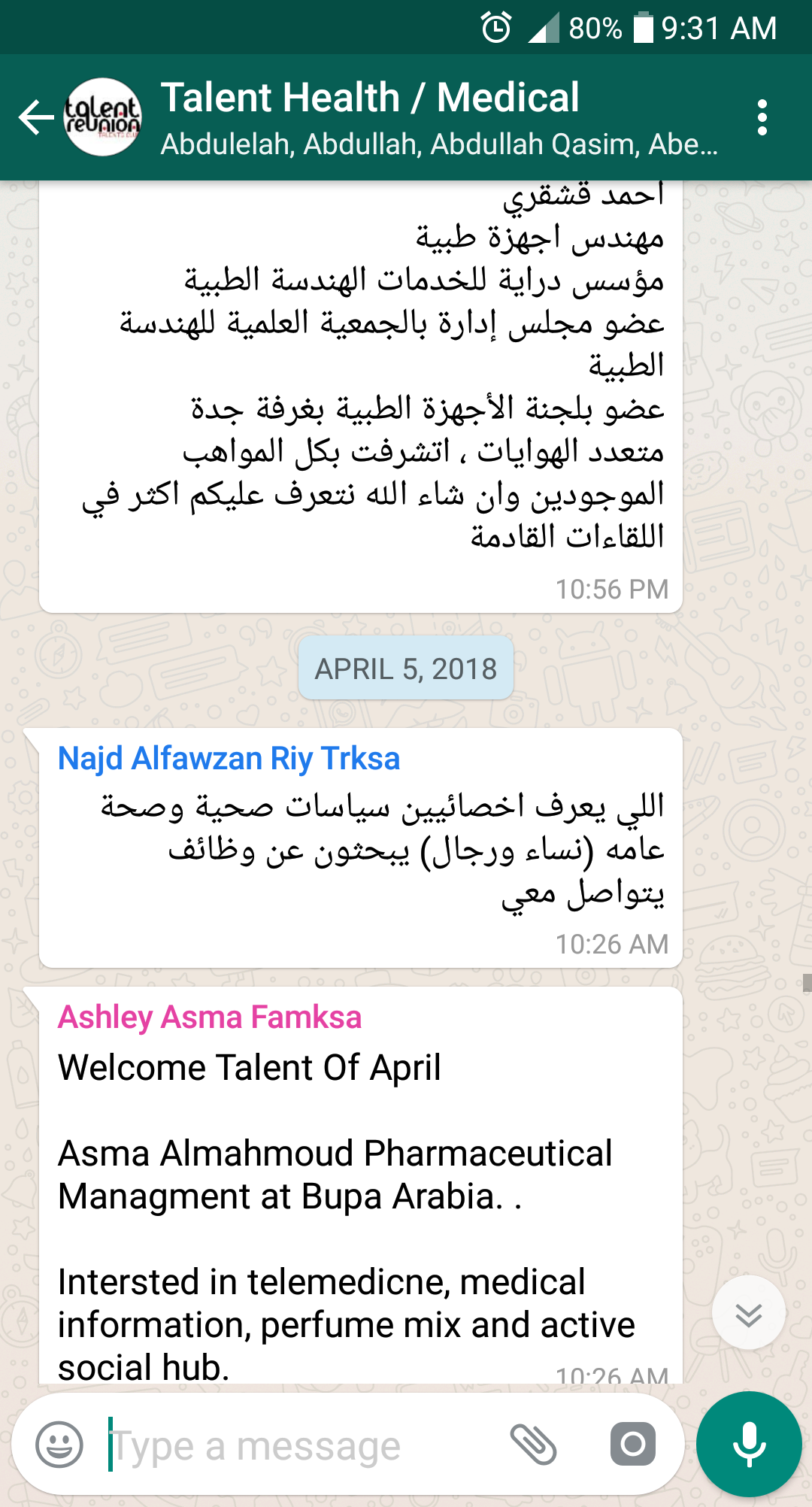The image size is (812, 1507).
Task: Jump to latest messages with double-chevron button
Action: (x=748, y=1313)
